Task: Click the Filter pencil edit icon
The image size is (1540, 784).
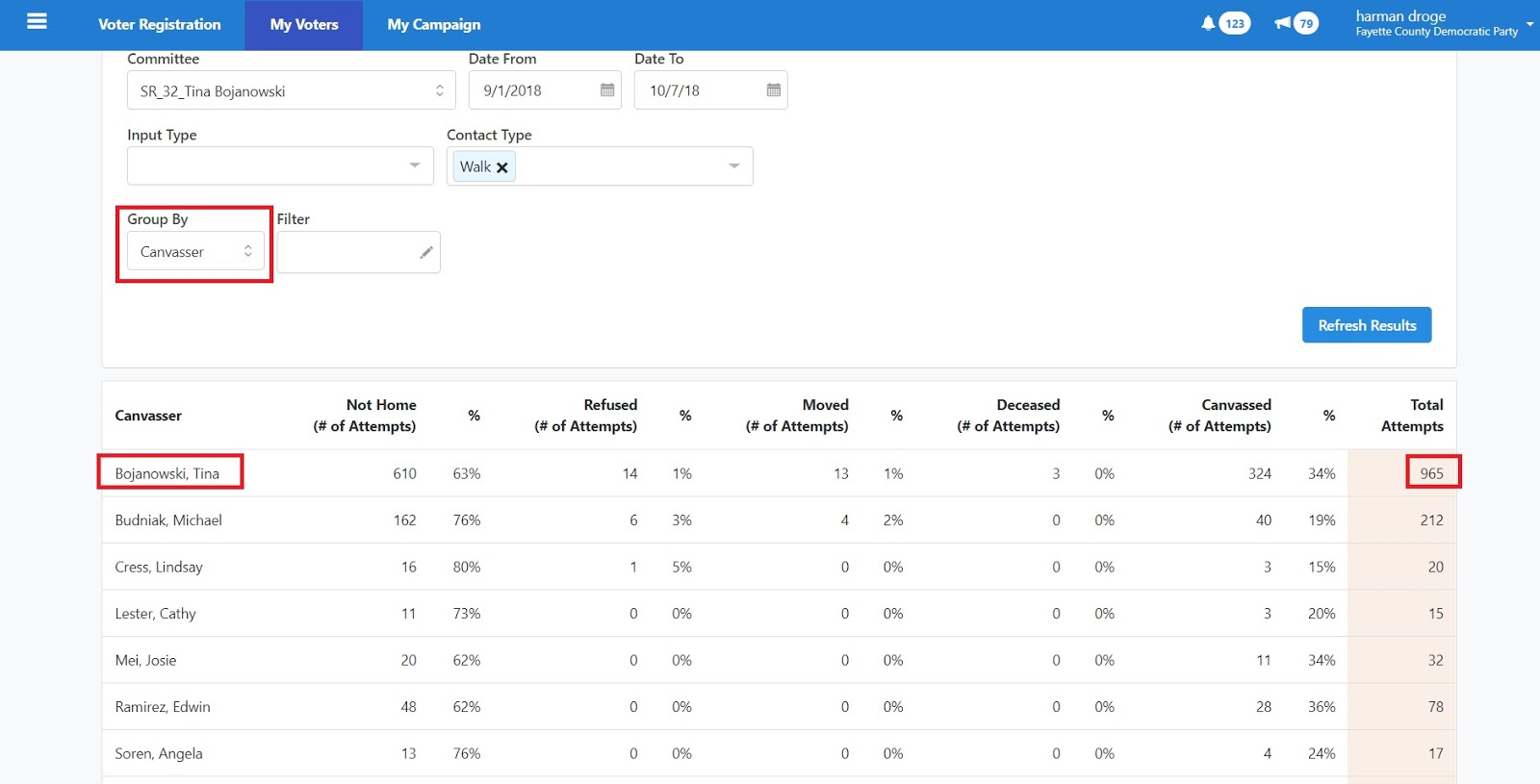Action: (x=426, y=252)
